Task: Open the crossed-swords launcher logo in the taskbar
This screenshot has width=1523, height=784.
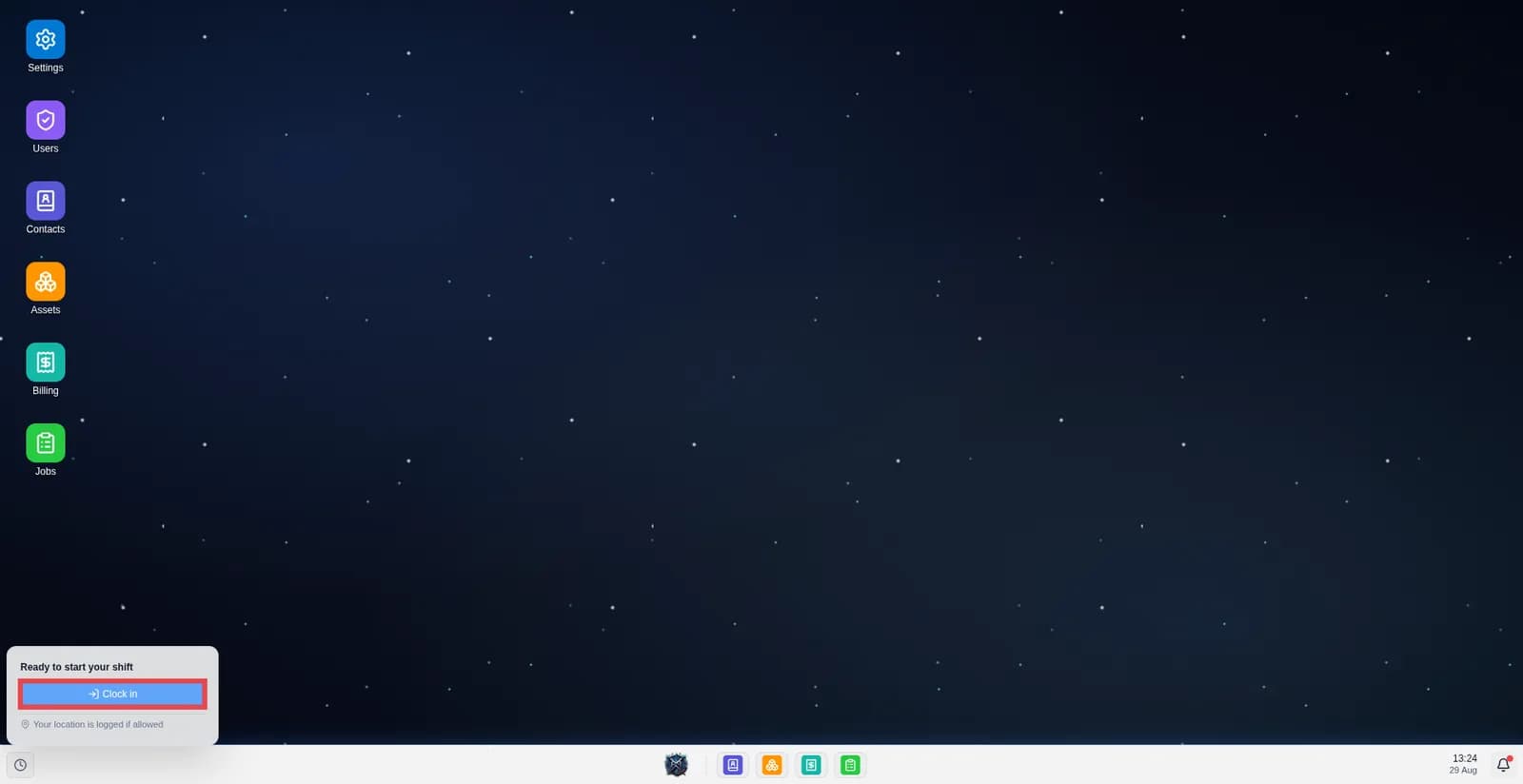Action: click(x=676, y=765)
